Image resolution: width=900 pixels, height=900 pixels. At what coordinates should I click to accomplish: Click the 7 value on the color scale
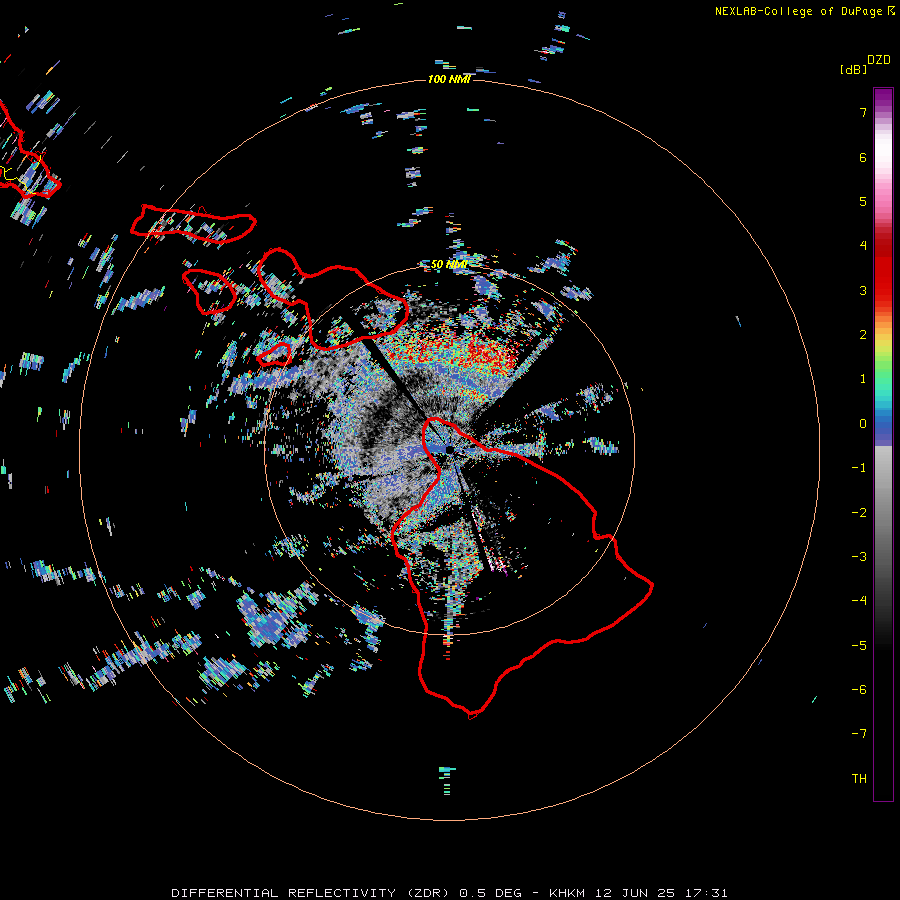tap(863, 112)
